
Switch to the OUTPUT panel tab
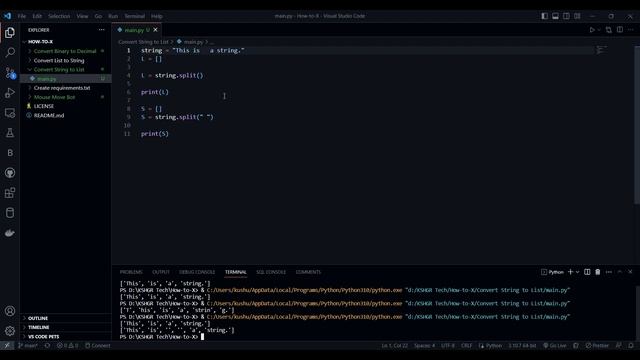pos(161,272)
